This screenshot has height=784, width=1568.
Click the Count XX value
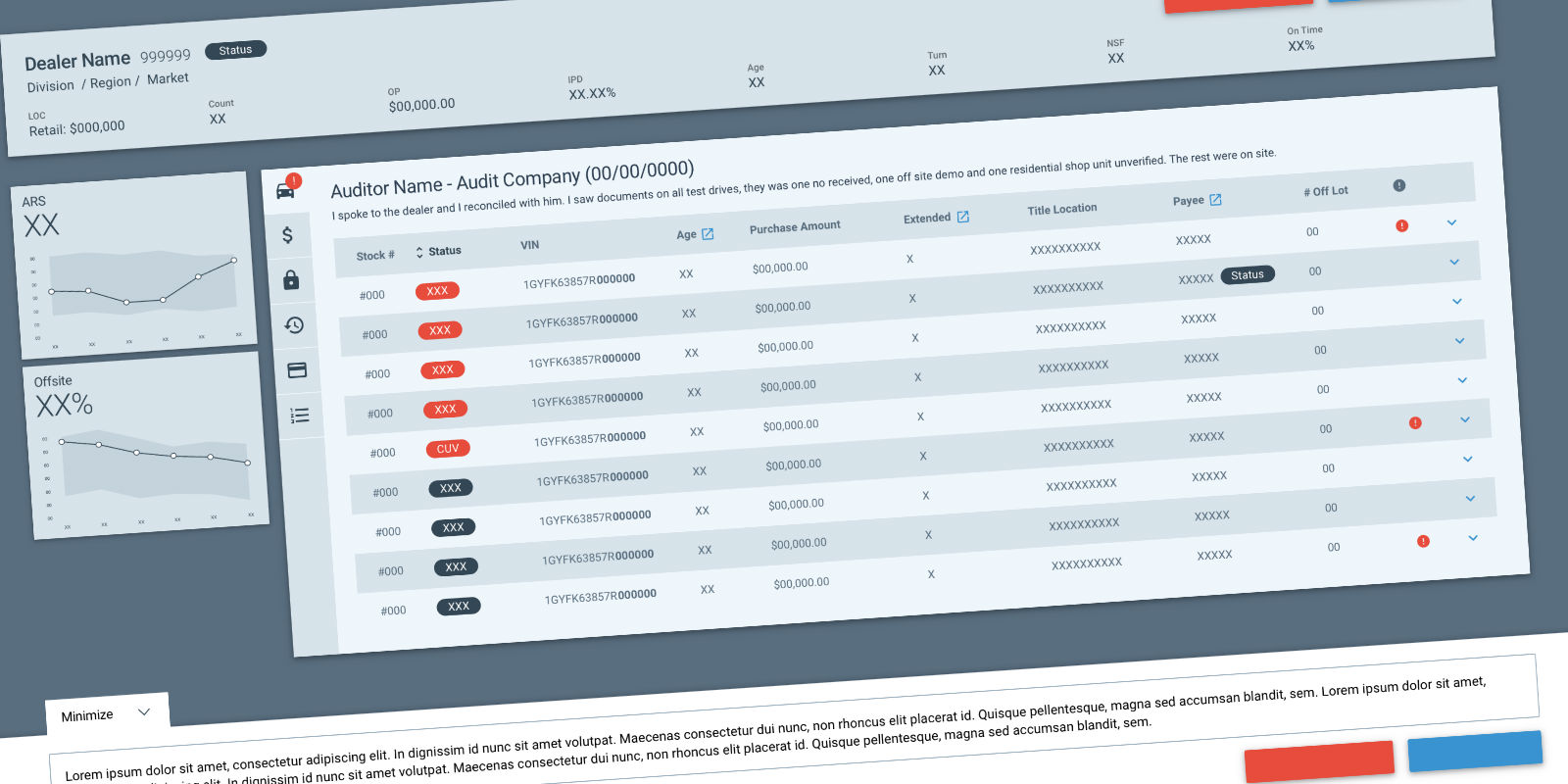218,119
